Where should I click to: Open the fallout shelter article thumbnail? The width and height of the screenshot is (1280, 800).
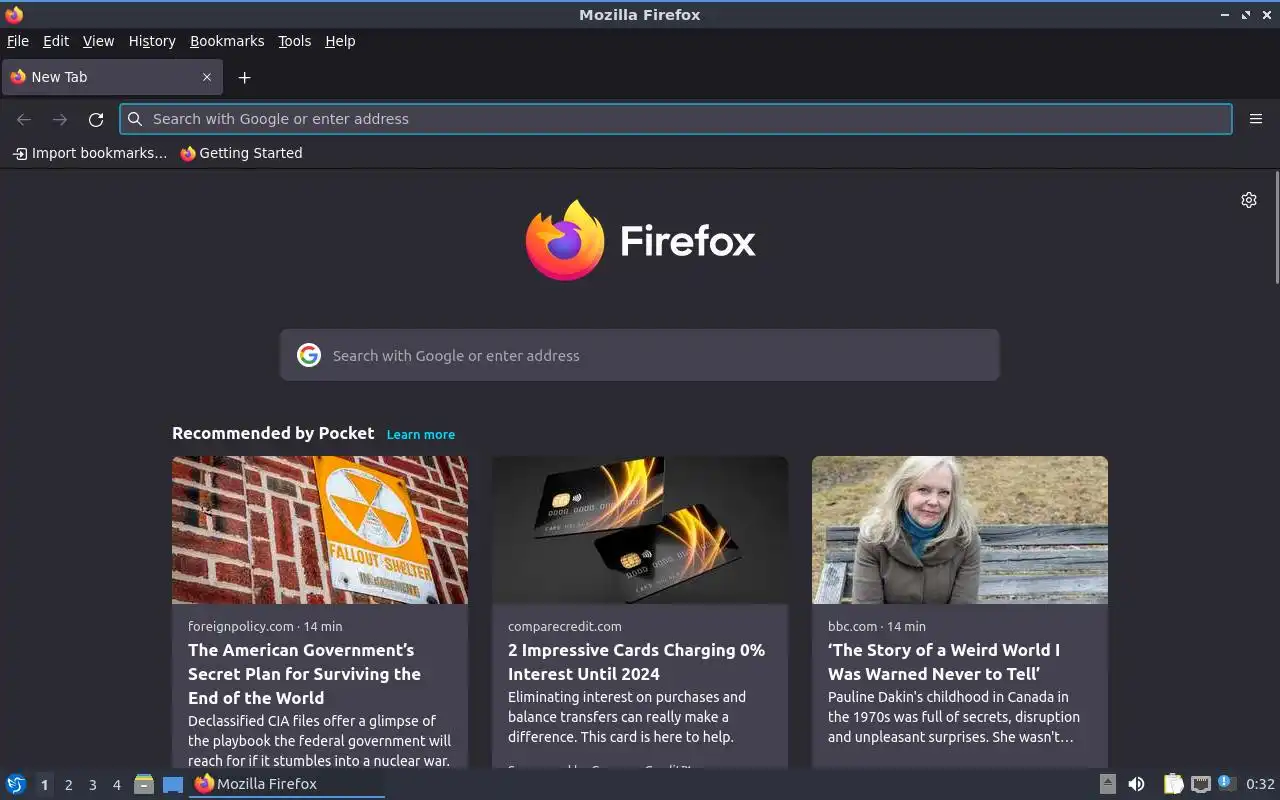click(320, 530)
